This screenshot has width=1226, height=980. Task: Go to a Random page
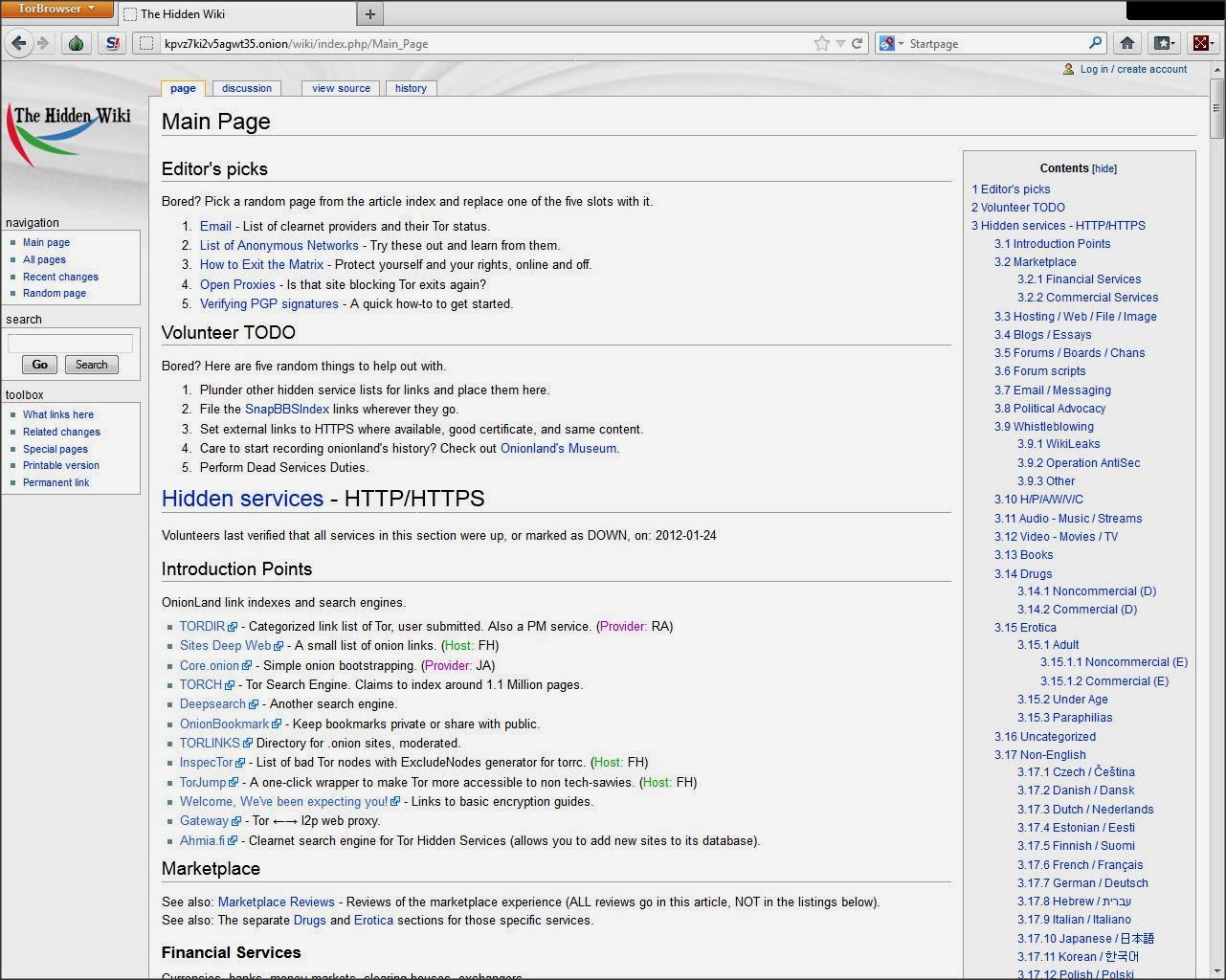(55, 293)
